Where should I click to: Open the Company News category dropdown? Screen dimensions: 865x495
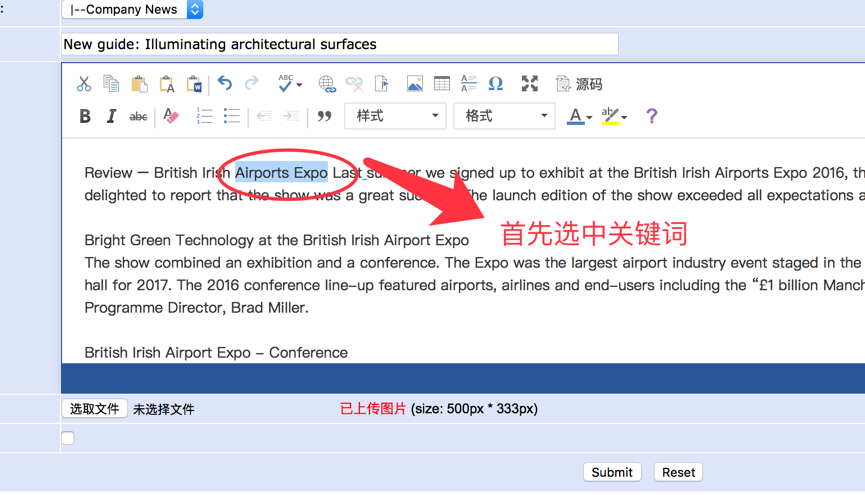[132, 9]
